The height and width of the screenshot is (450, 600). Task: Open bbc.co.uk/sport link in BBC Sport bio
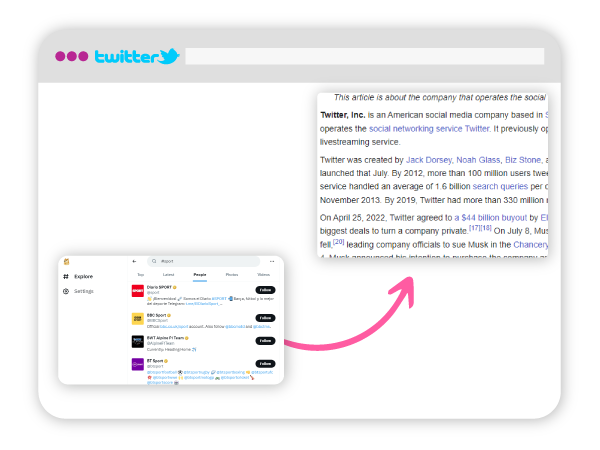click(x=174, y=326)
